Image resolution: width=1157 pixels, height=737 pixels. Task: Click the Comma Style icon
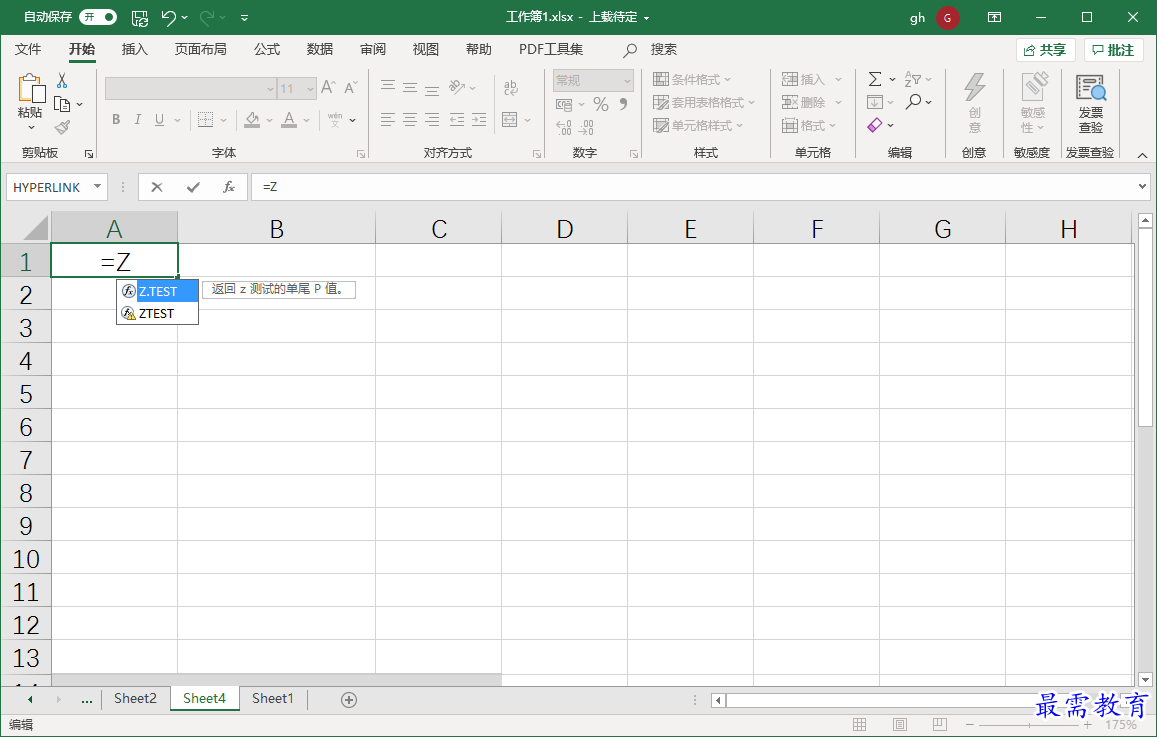click(624, 104)
